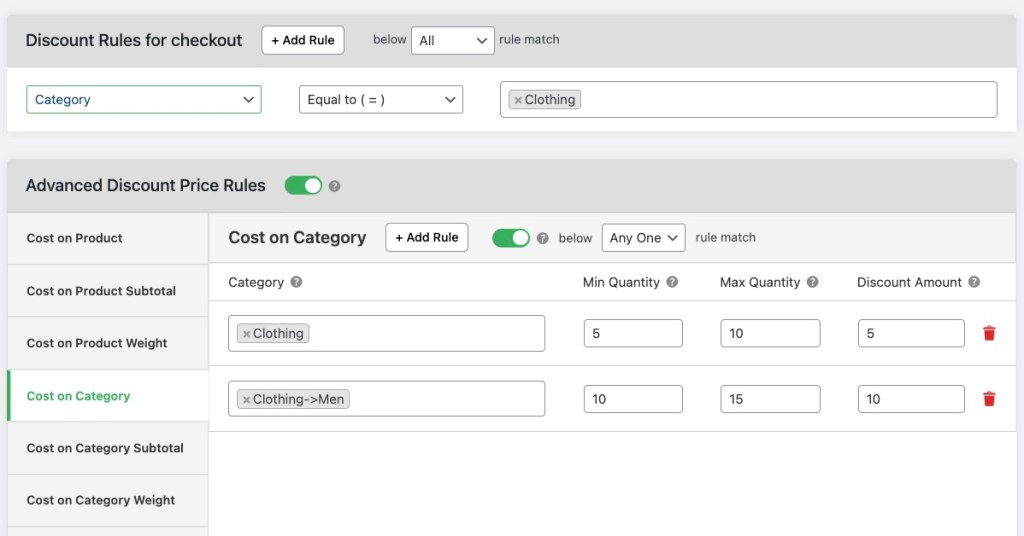Screen dimensions: 1024x536
Task: Remove Clothing tag in checkout rule
Action: point(517,100)
